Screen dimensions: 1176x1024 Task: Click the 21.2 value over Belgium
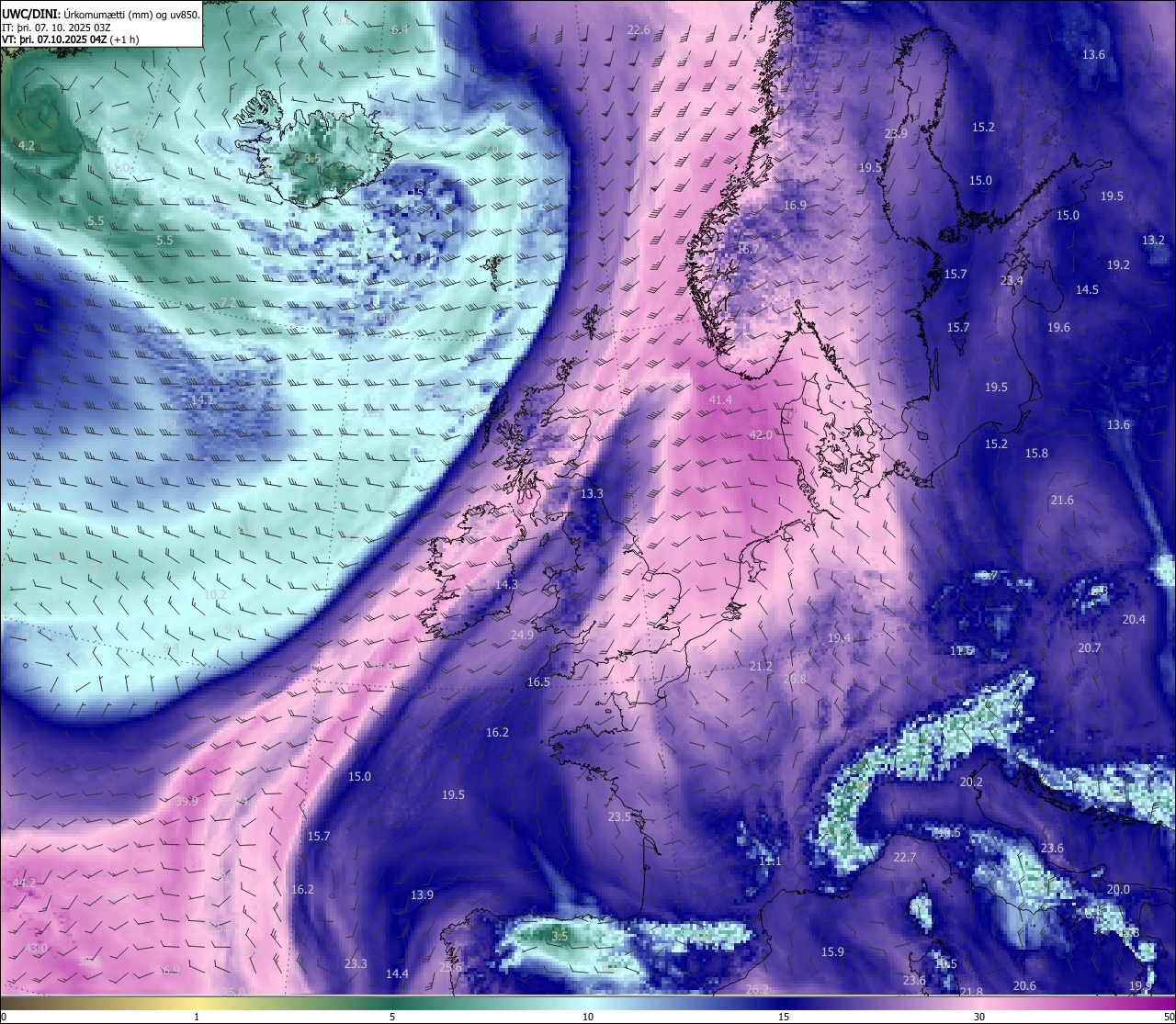[x=761, y=666]
